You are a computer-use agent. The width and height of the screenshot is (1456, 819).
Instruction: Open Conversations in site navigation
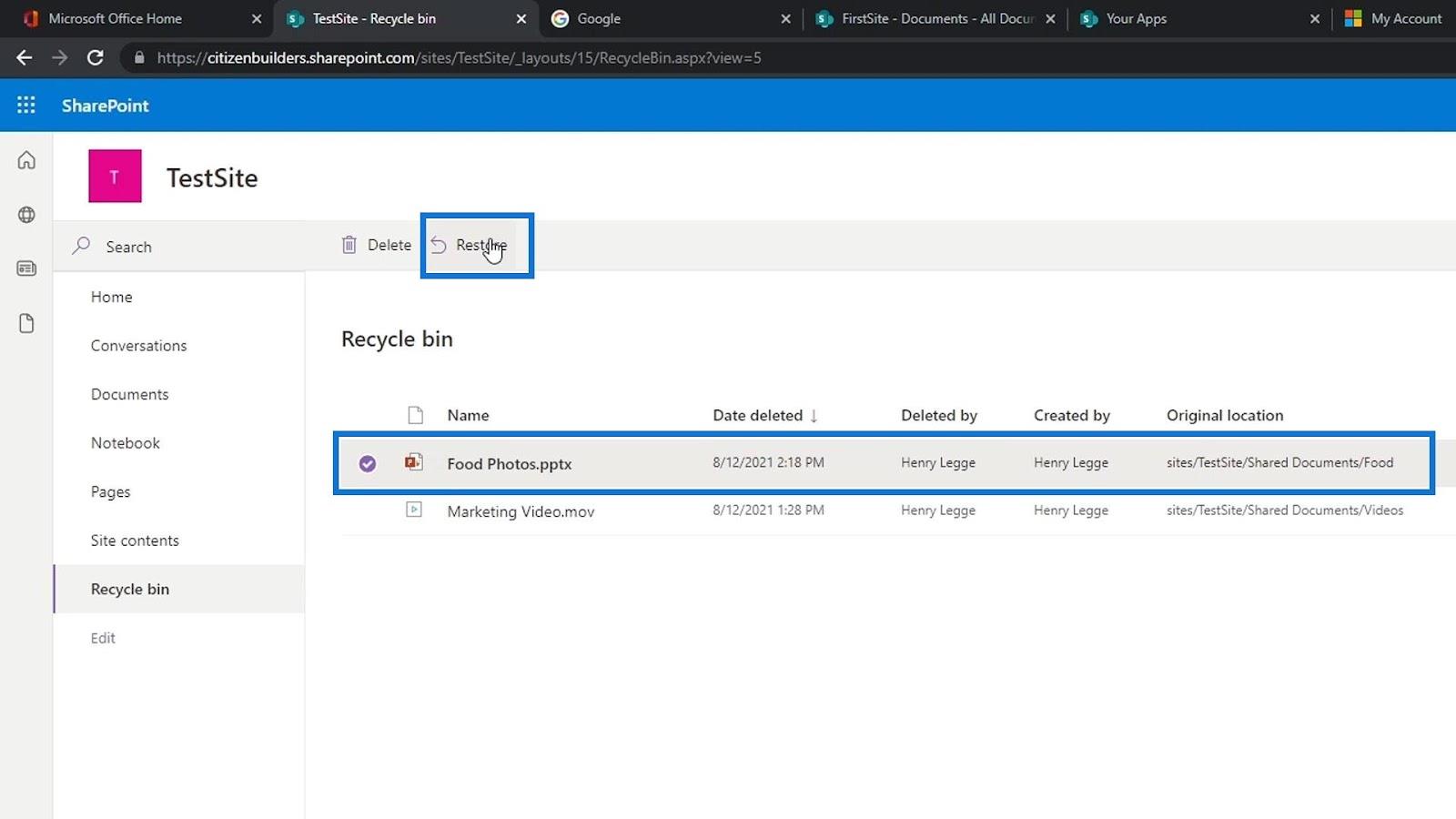click(x=139, y=346)
